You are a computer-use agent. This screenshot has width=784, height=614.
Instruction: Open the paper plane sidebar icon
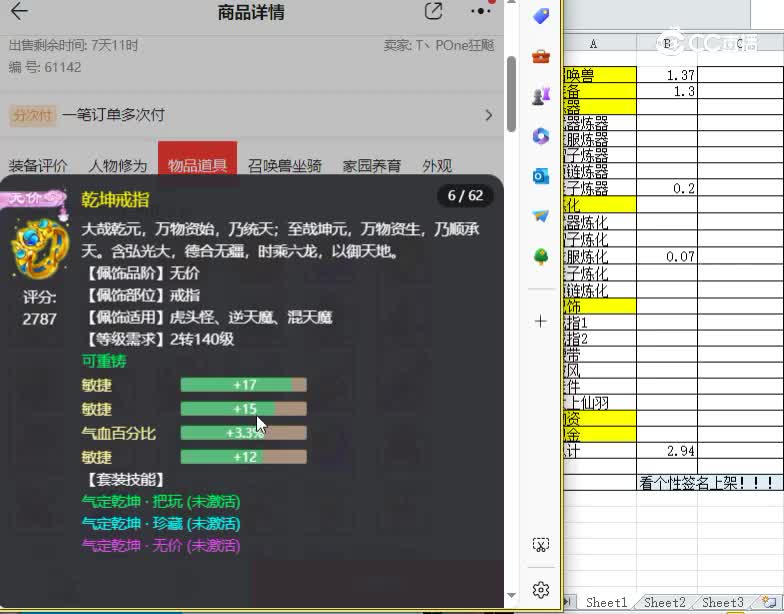540,216
